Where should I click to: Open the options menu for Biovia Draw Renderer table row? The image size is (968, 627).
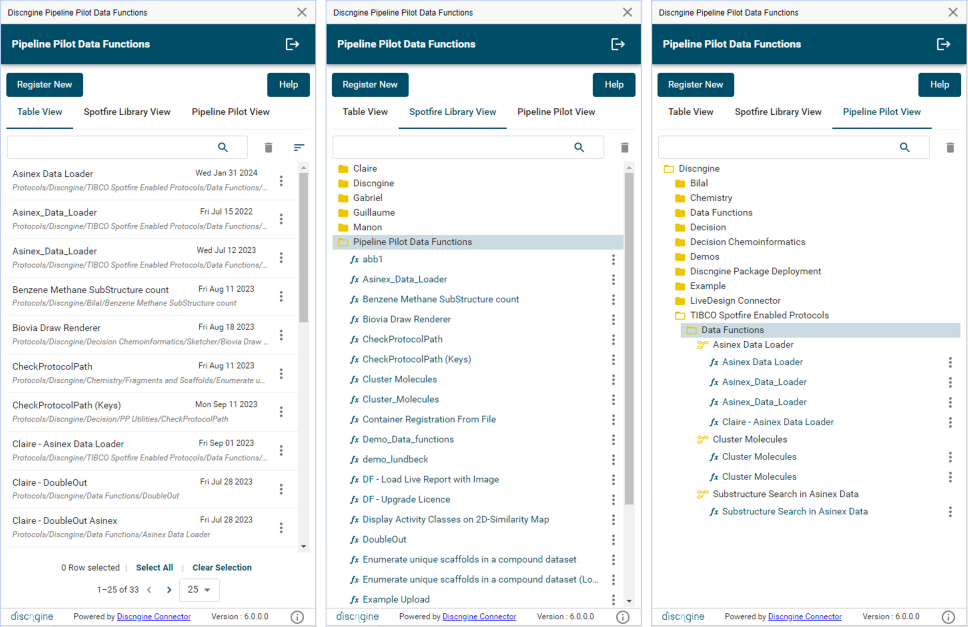[281, 334]
